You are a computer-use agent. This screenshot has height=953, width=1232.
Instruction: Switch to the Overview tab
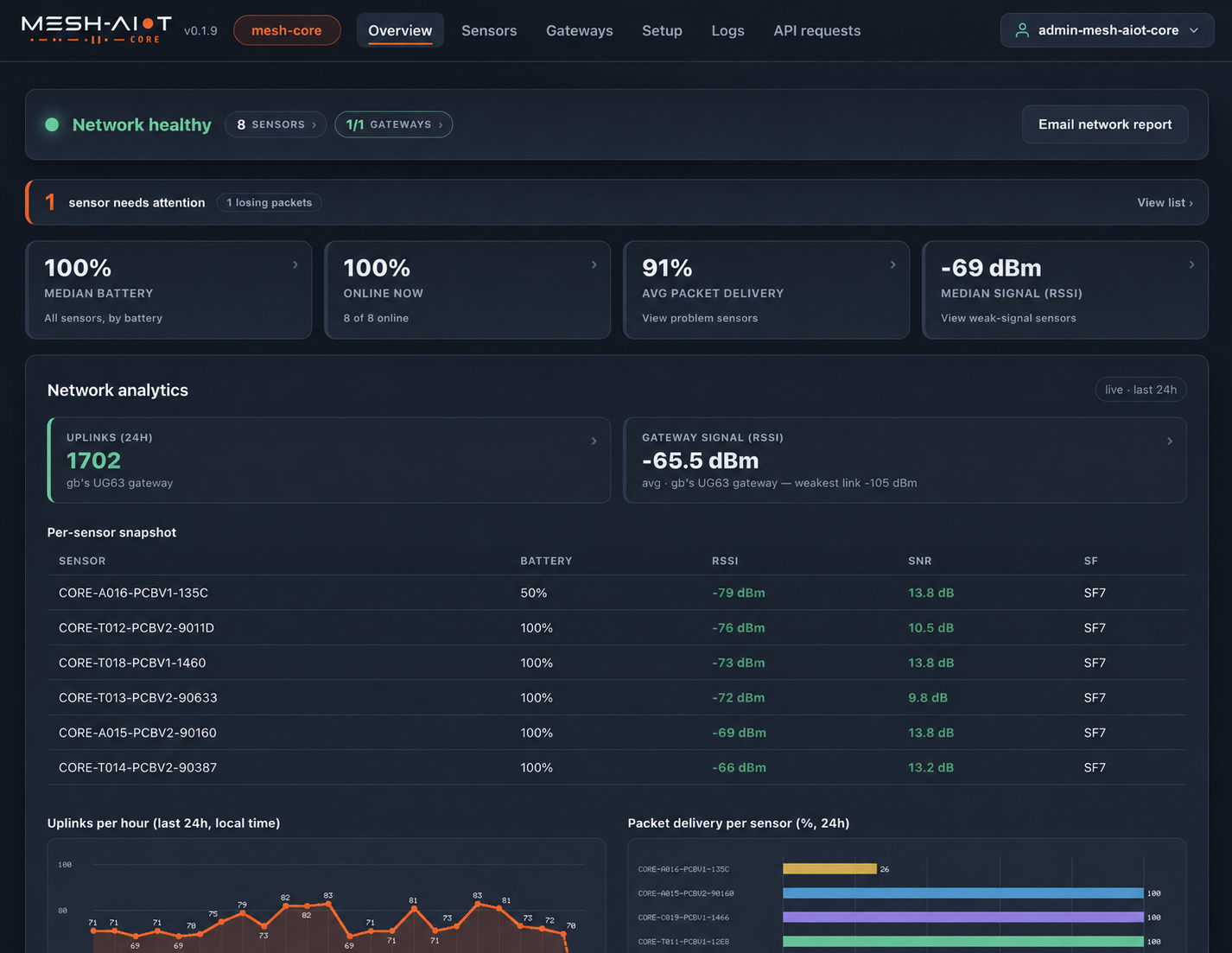coord(400,30)
